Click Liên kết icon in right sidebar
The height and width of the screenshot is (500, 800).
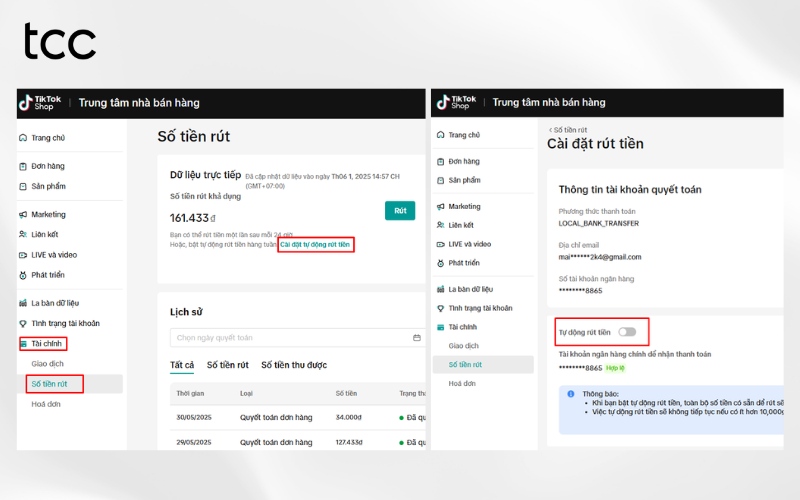point(441,226)
